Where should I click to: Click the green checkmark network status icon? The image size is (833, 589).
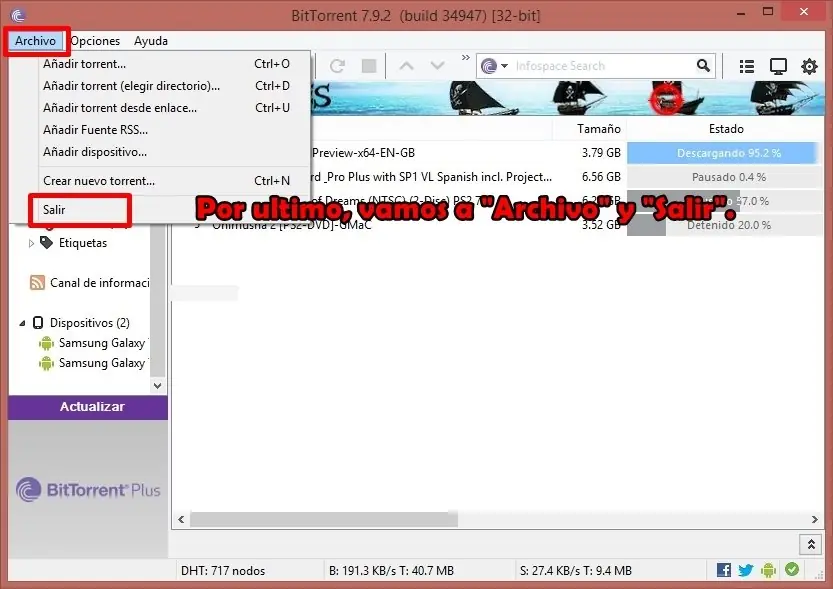click(792, 569)
